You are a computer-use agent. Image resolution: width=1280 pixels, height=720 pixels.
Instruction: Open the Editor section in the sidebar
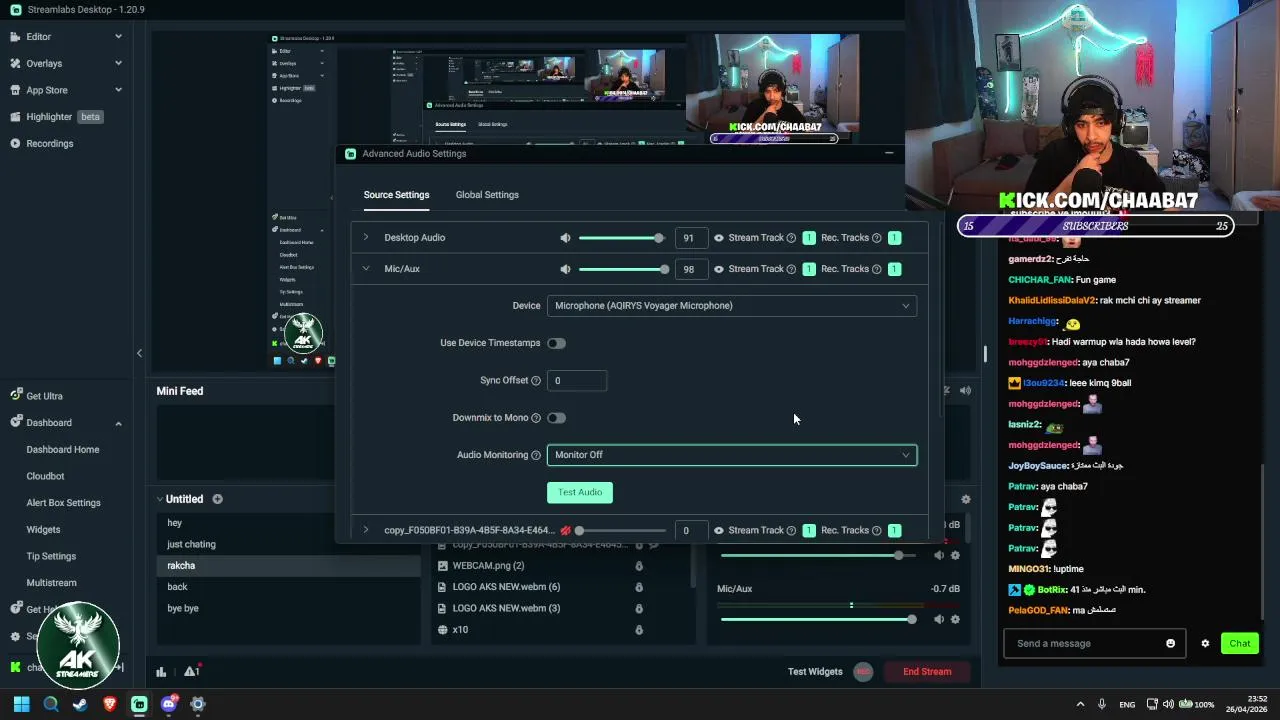[x=39, y=36]
